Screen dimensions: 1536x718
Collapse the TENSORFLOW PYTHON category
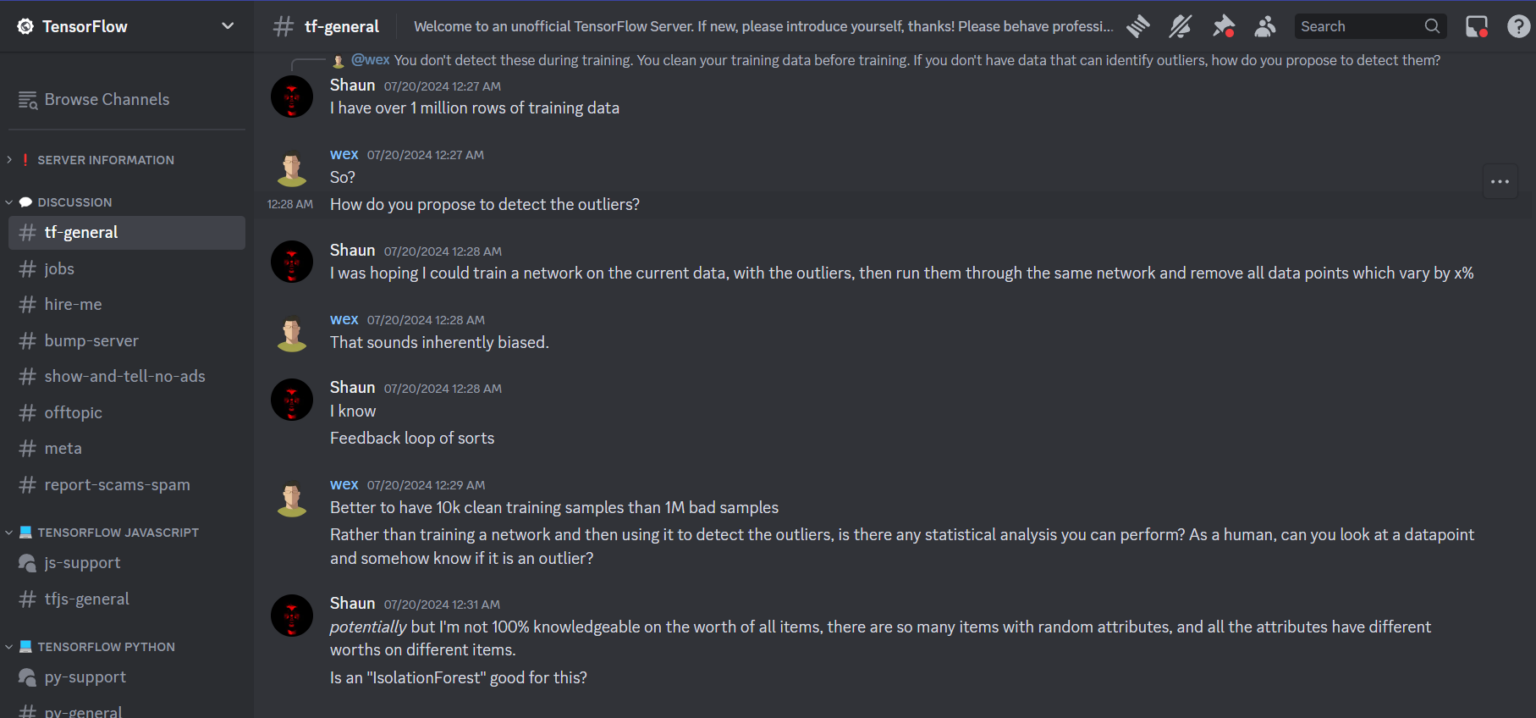pyautogui.click(x=113, y=646)
